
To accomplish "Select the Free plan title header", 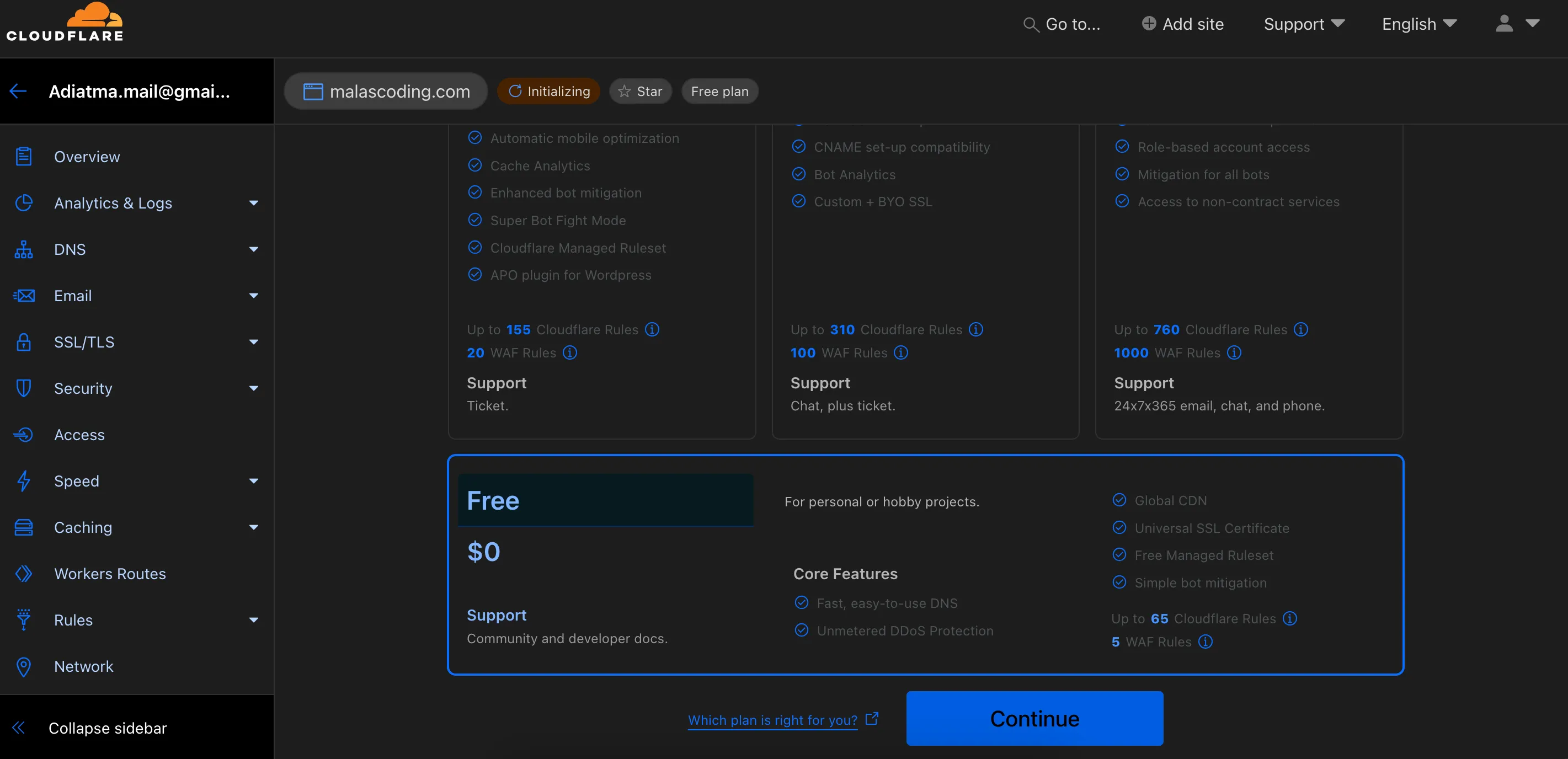I will (606, 500).
